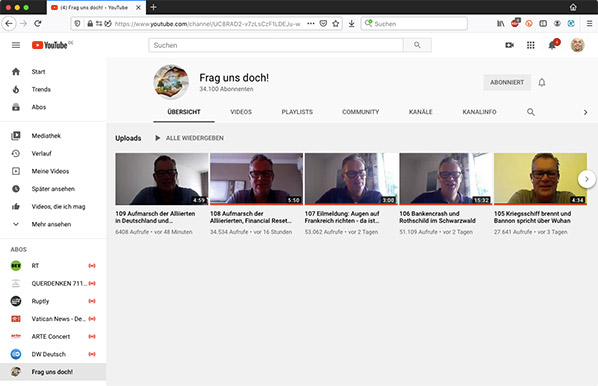The height and width of the screenshot is (386, 598).
Task: Open video 107 Eilmeldung thumbnail
Action: (351, 179)
